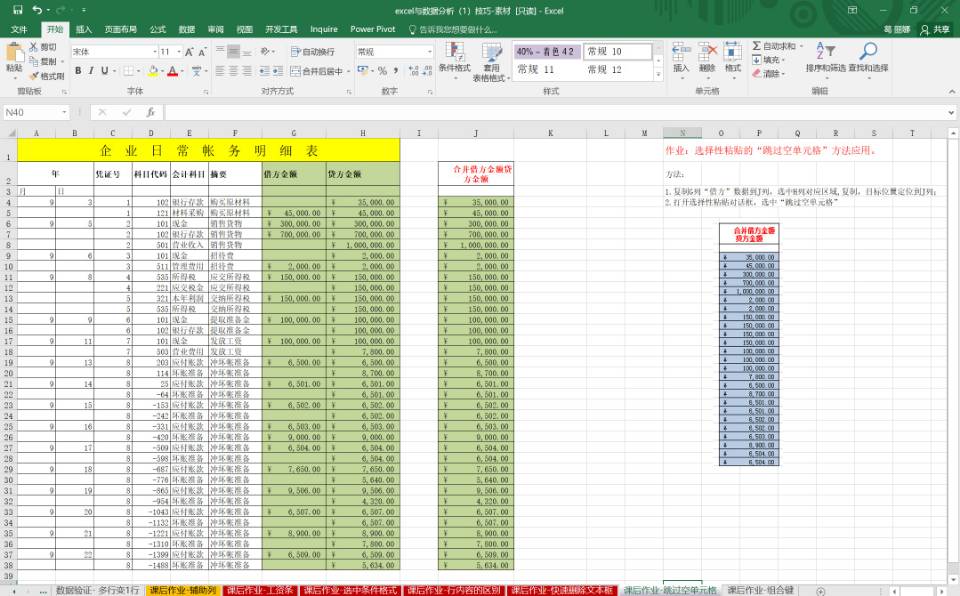Screen dimensions: 960x596
Task: Expand cell styles gallery more arrow
Action: tap(659, 75)
